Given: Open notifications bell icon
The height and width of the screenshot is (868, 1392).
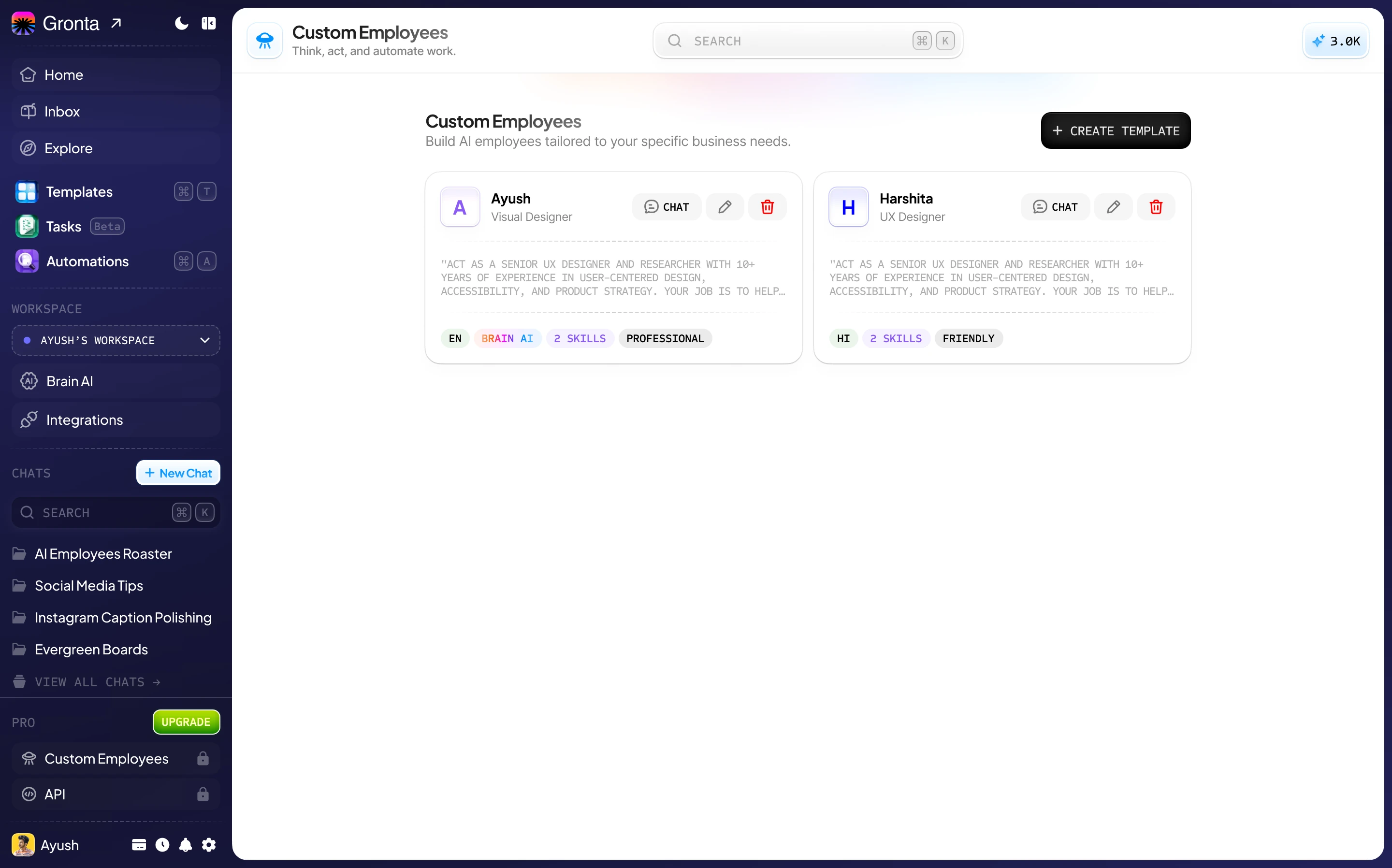Looking at the screenshot, I should pyautogui.click(x=186, y=845).
